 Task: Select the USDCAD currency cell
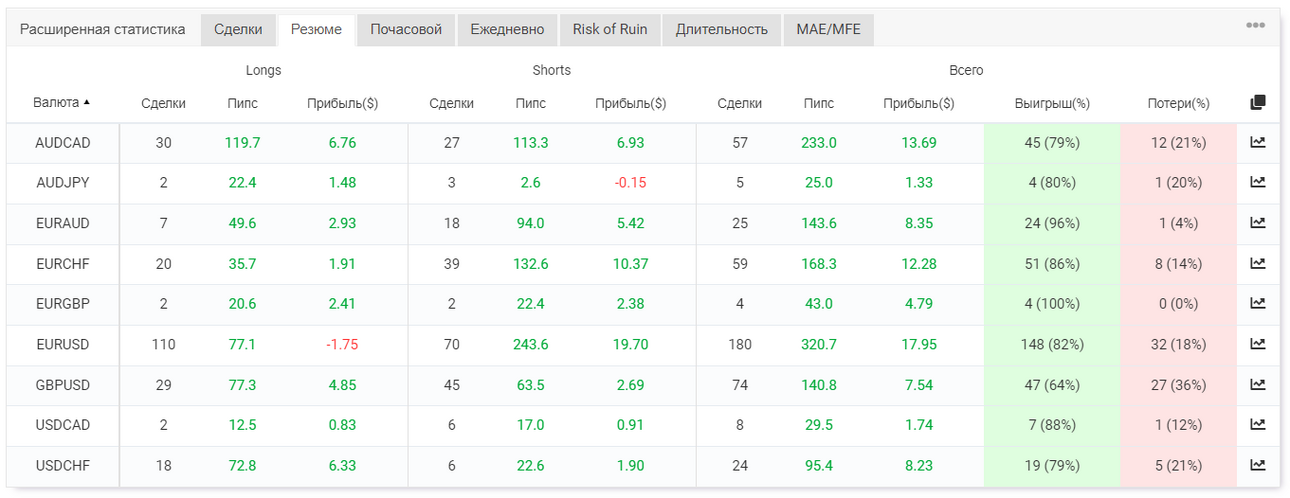(63, 425)
